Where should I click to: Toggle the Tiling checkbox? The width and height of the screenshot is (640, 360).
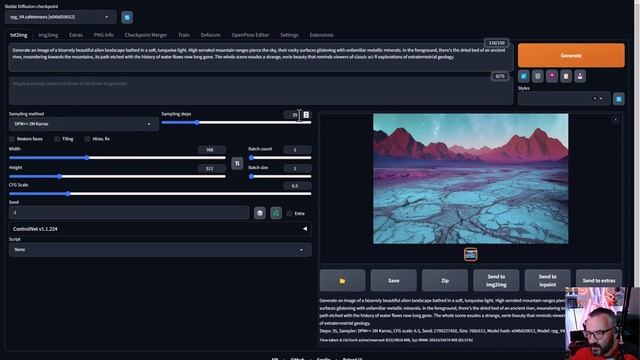tap(57, 139)
